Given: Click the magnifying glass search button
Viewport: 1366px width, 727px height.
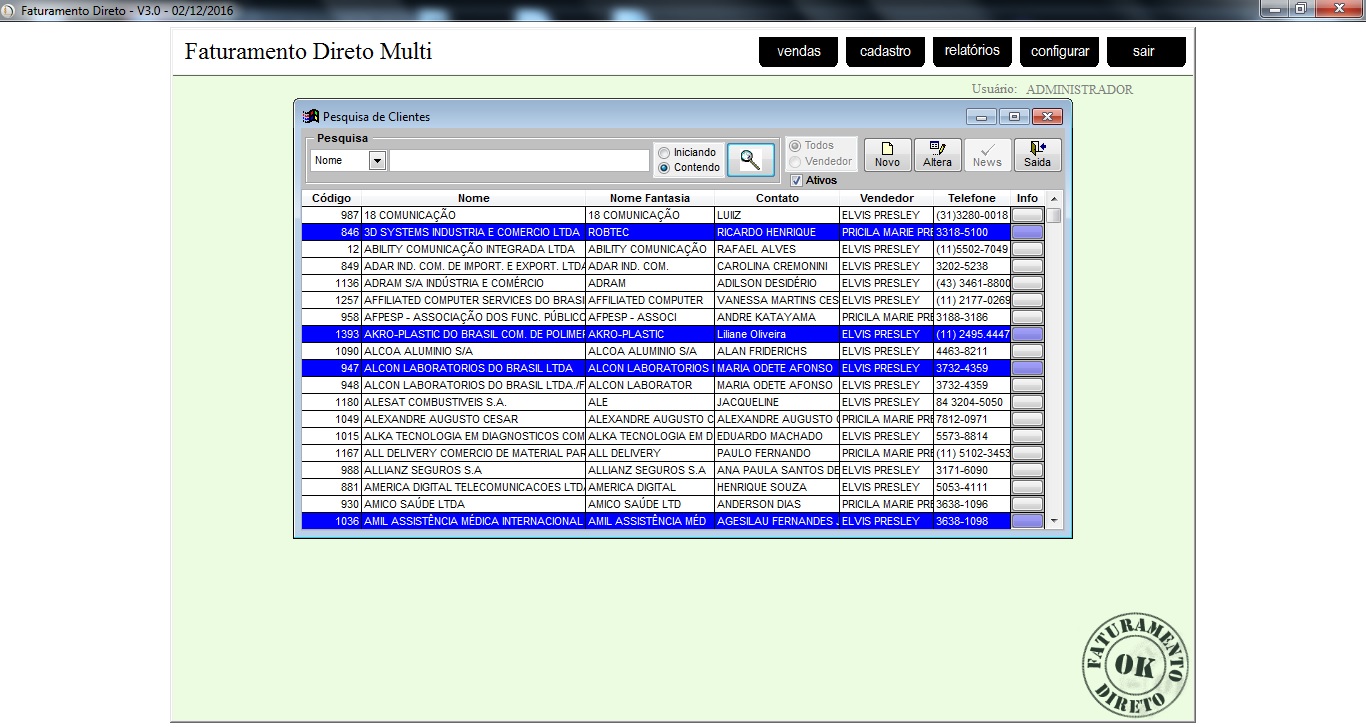Looking at the screenshot, I should [750, 160].
